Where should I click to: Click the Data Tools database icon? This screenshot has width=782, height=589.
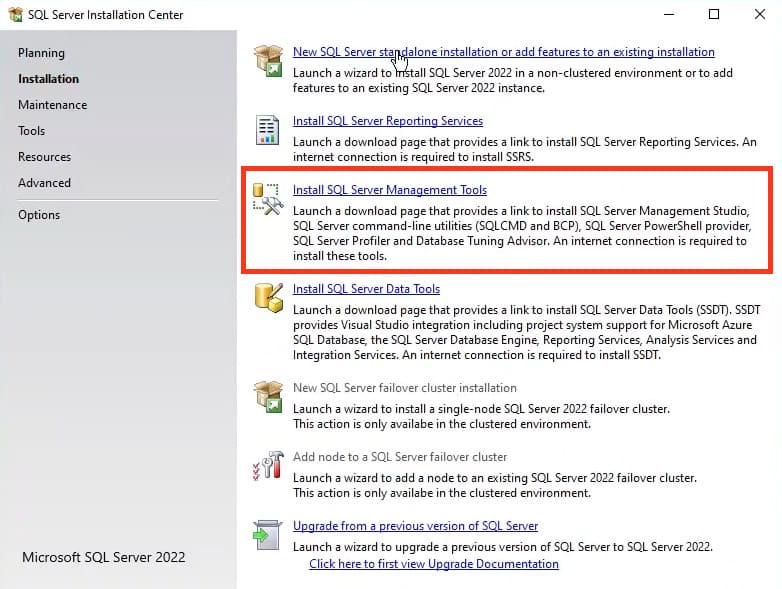coord(268,296)
